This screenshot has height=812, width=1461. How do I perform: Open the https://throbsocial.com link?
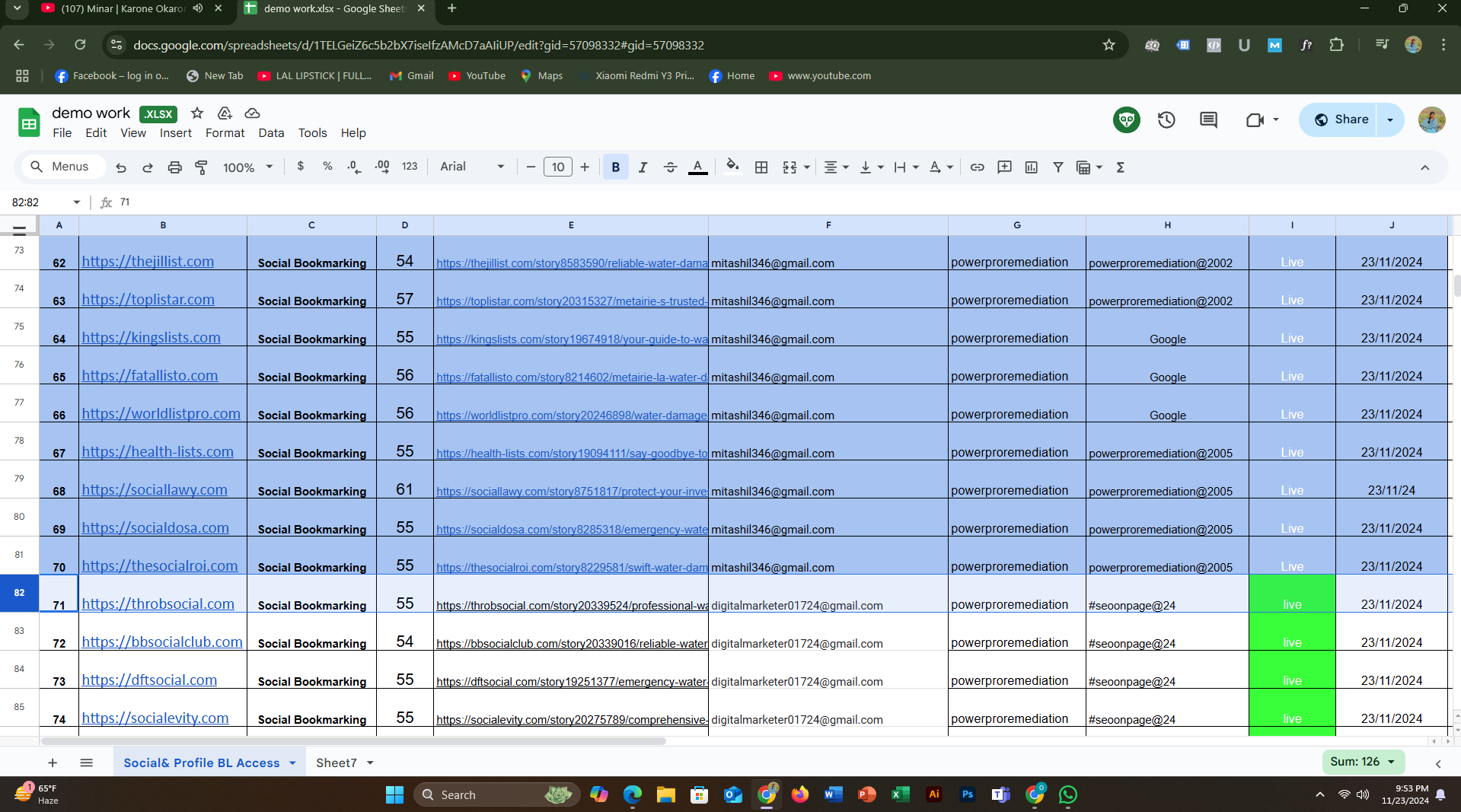pyautogui.click(x=158, y=604)
